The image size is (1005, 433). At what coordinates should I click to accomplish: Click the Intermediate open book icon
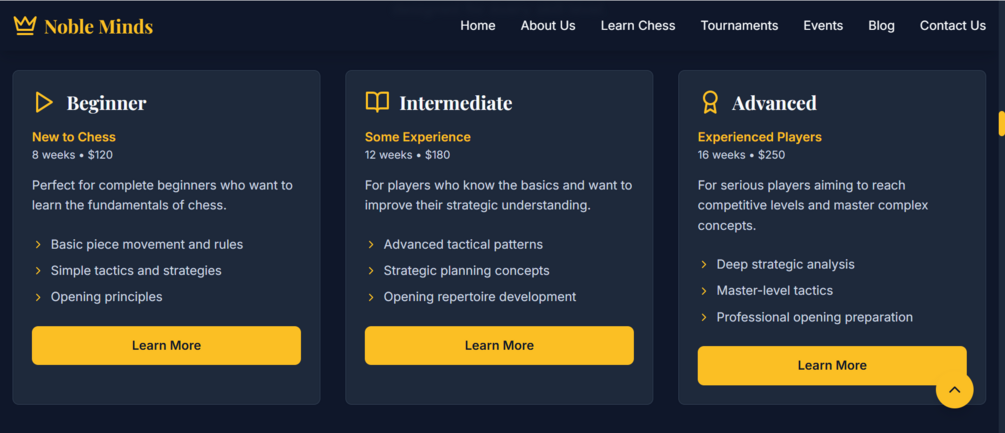377,102
